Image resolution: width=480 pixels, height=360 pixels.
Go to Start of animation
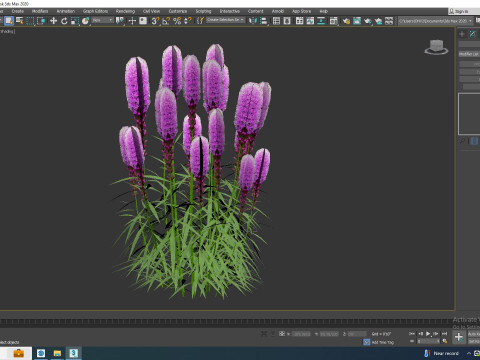point(412,334)
